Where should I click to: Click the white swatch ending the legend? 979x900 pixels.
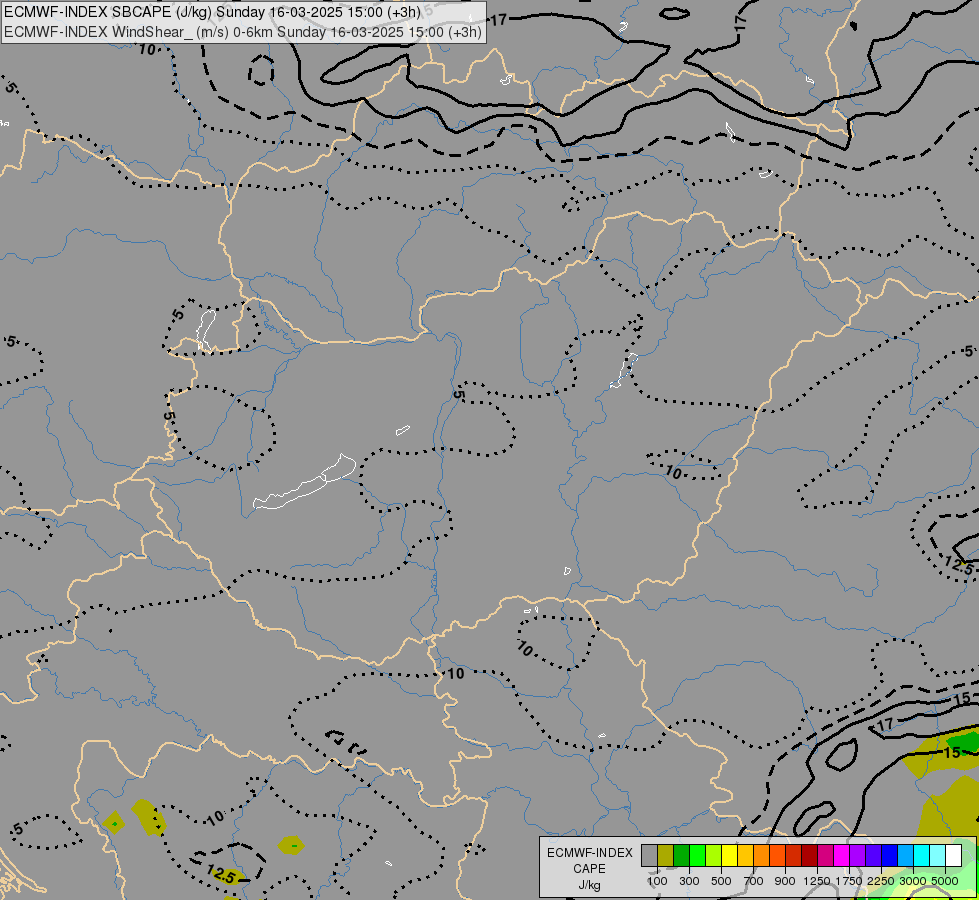click(x=953, y=855)
